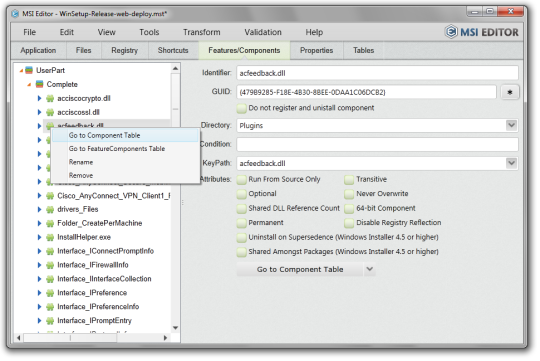Toggle Shared DLL Reference Count
This screenshot has height=361, width=540.
(242, 209)
